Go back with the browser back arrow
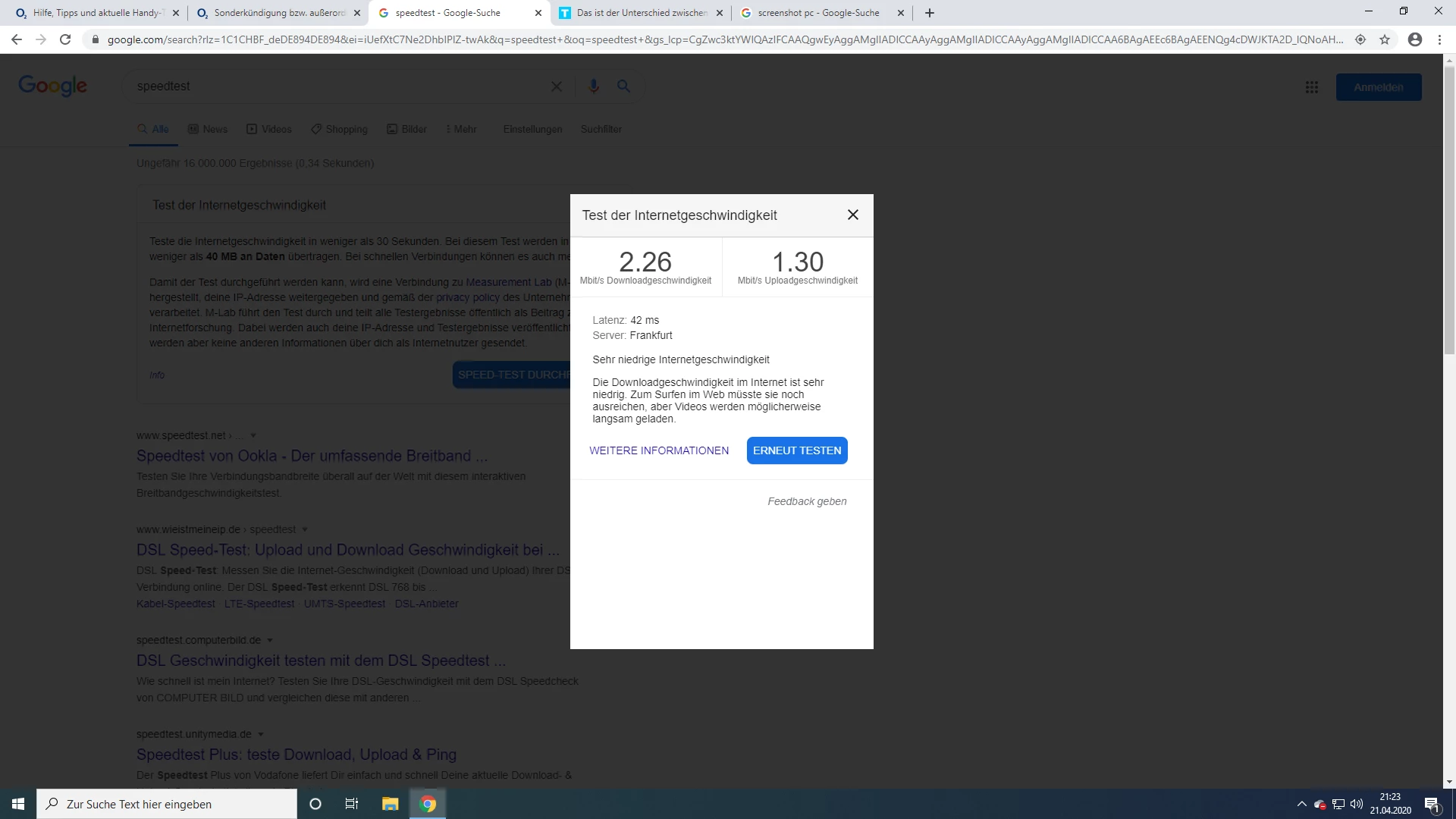The width and height of the screenshot is (1456, 819). pos(17,39)
